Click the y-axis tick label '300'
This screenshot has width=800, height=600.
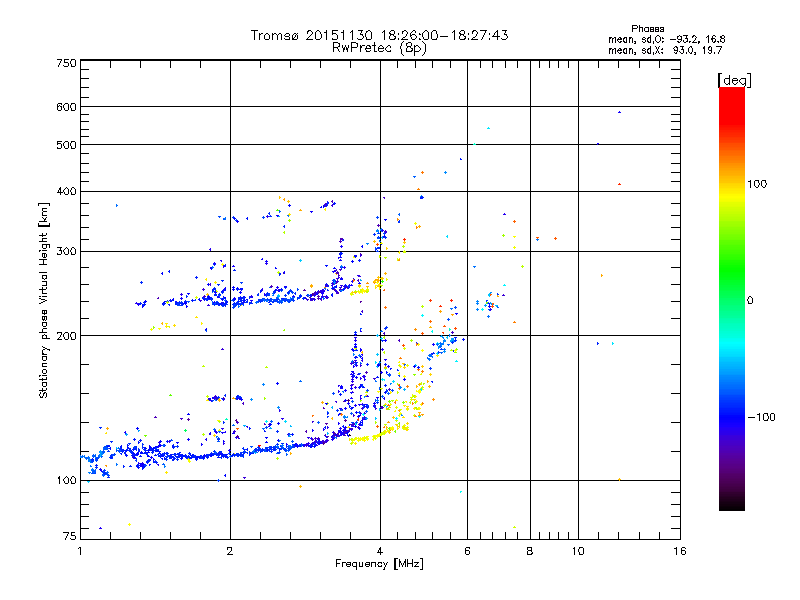tap(66, 252)
